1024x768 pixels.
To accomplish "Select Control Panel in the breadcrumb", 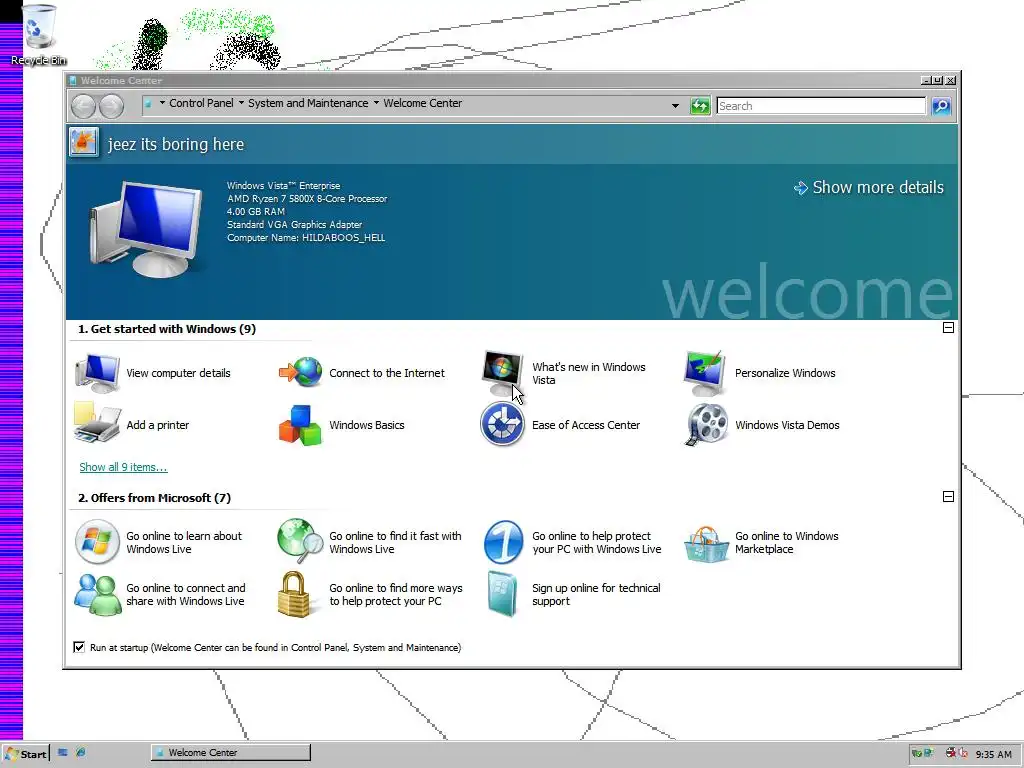I will pyautogui.click(x=201, y=103).
